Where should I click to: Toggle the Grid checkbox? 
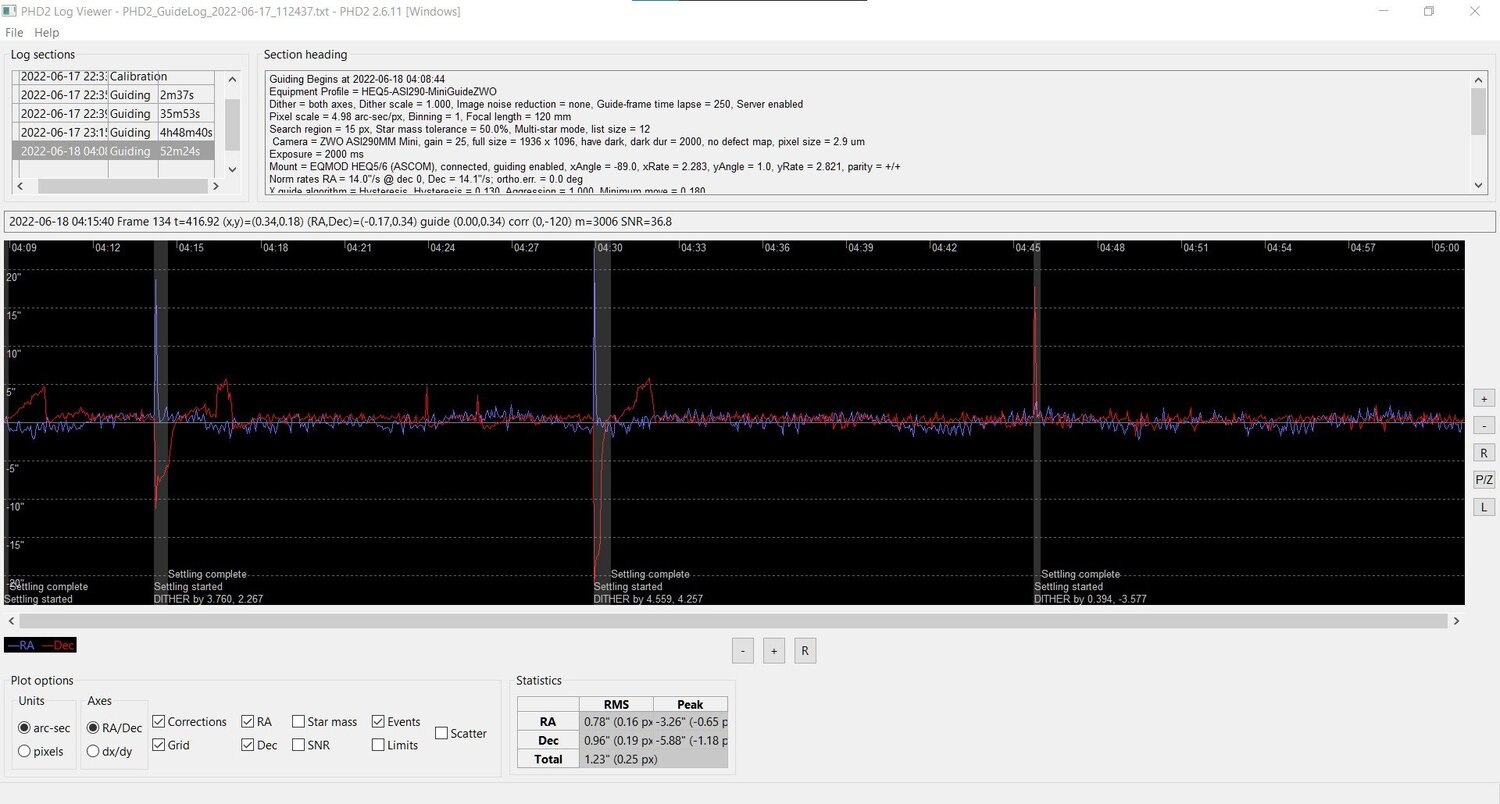pos(171,745)
